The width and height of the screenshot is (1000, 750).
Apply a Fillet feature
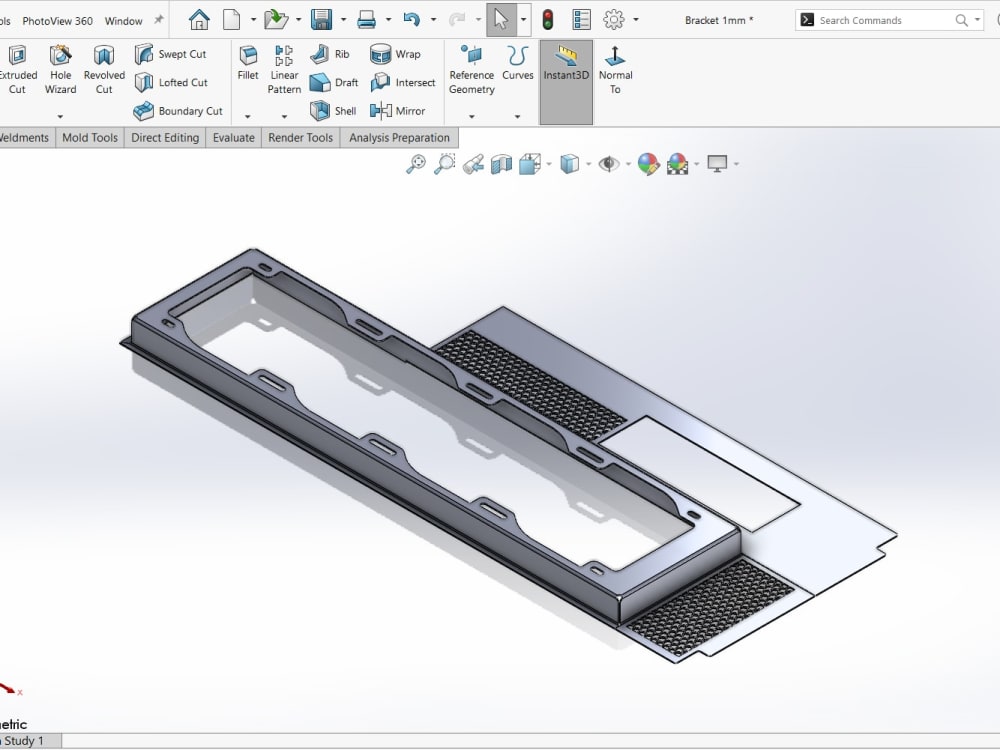coord(248,63)
